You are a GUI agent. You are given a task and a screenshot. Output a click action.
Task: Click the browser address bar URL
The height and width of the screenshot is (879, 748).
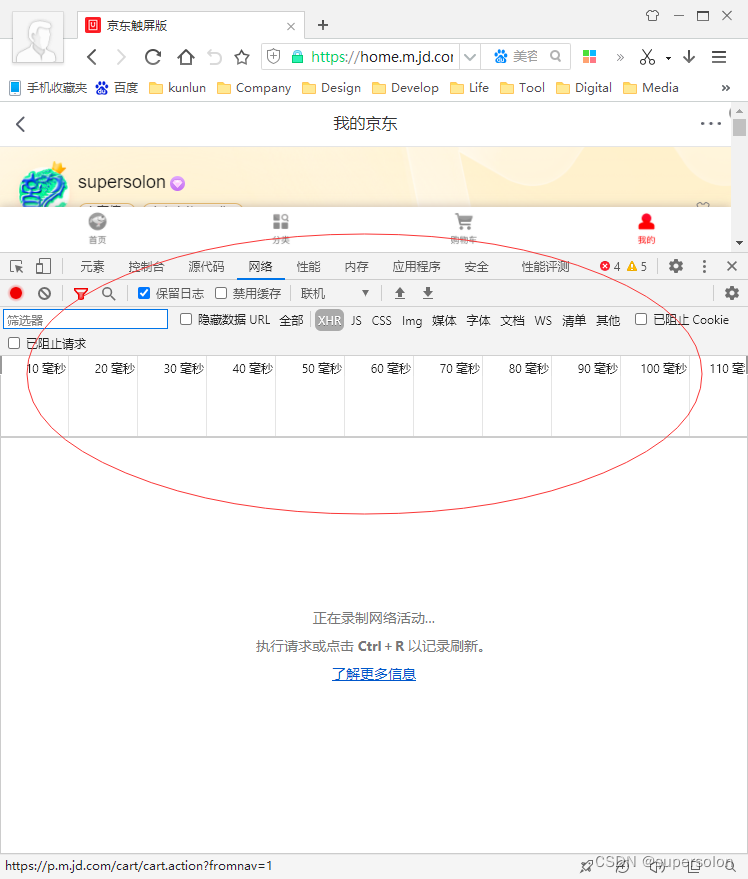pyautogui.click(x=382, y=57)
